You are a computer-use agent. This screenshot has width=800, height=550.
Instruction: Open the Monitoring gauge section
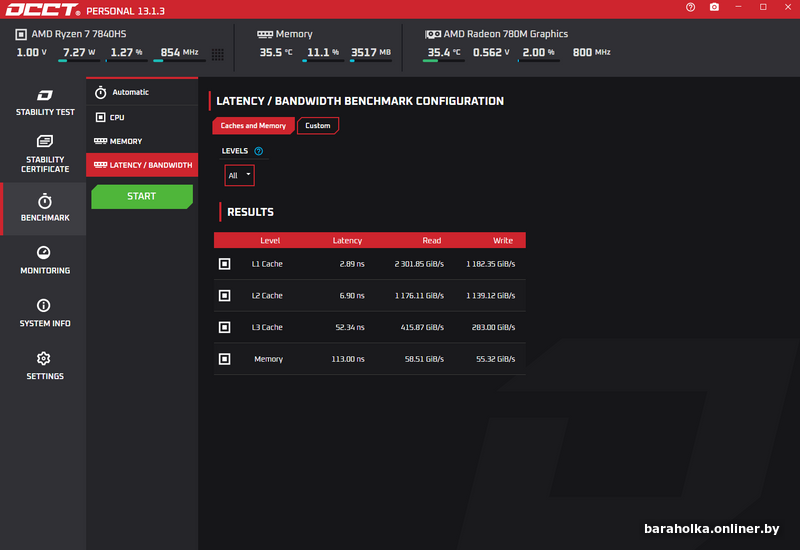click(44, 261)
